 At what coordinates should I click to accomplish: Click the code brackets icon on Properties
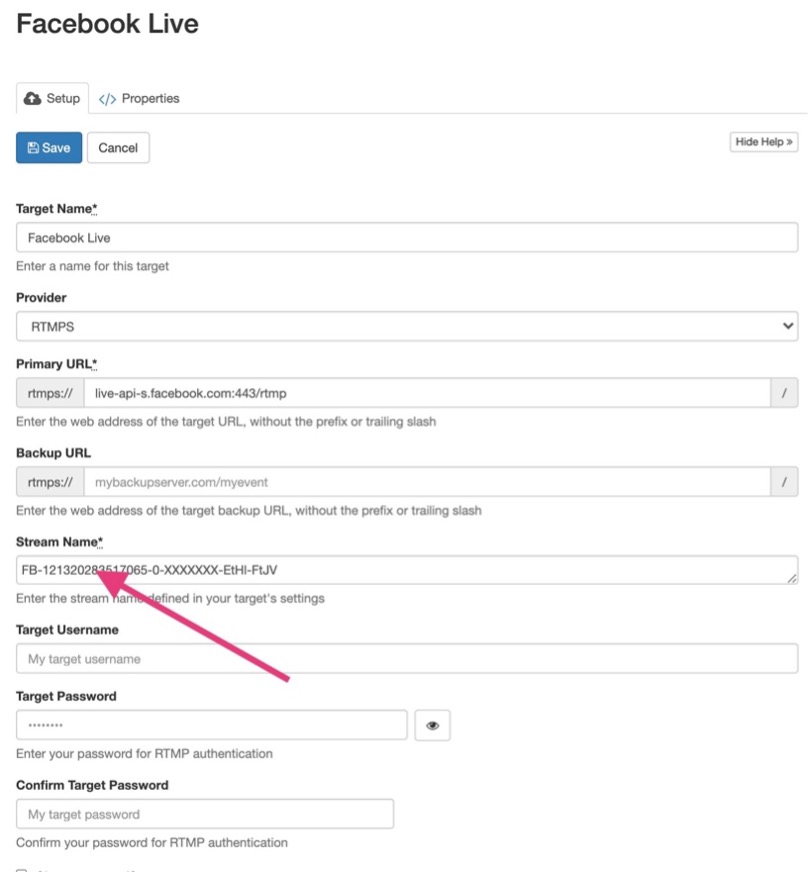(x=107, y=99)
